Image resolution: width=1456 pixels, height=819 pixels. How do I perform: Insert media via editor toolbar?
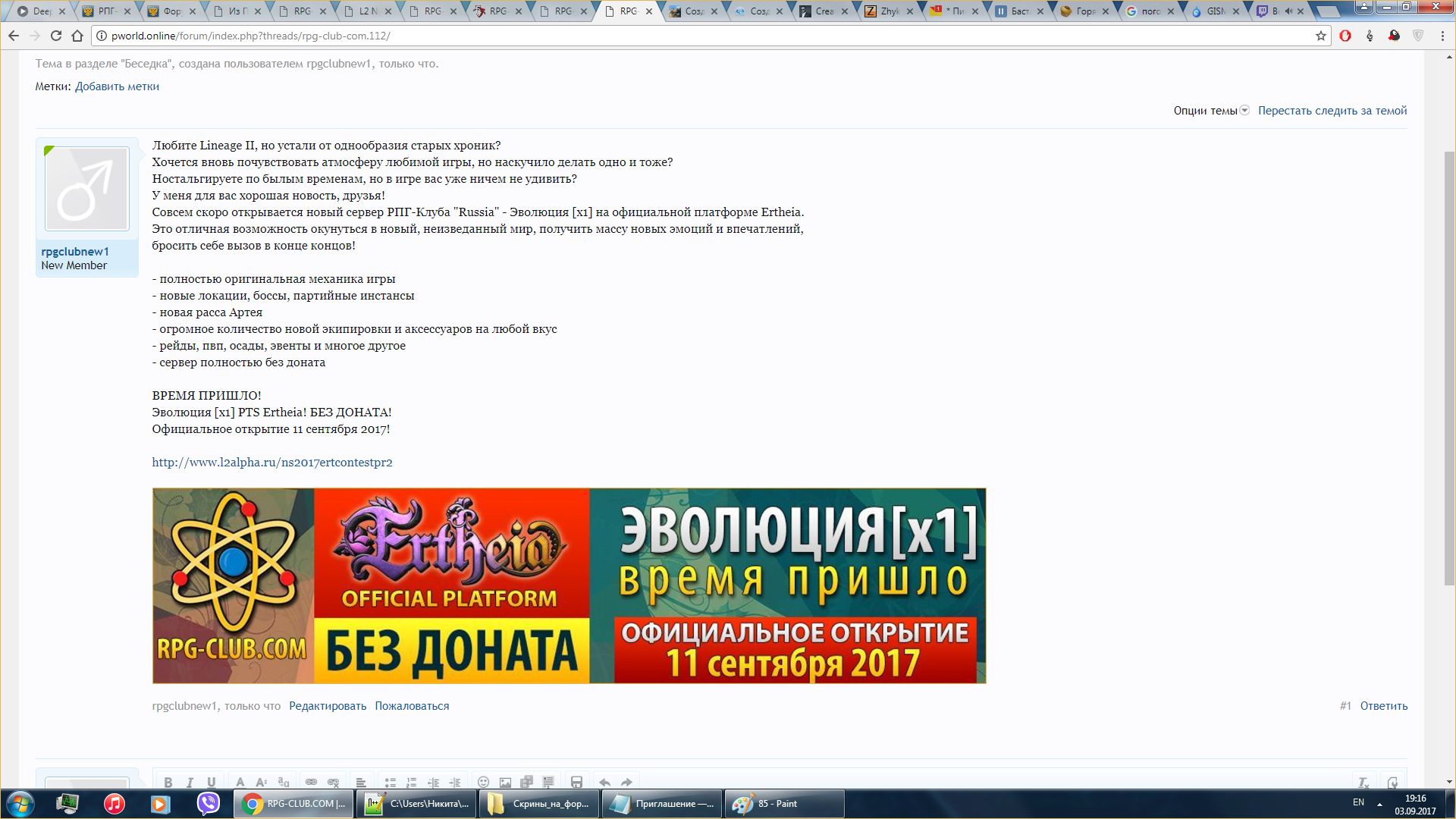point(527,782)
